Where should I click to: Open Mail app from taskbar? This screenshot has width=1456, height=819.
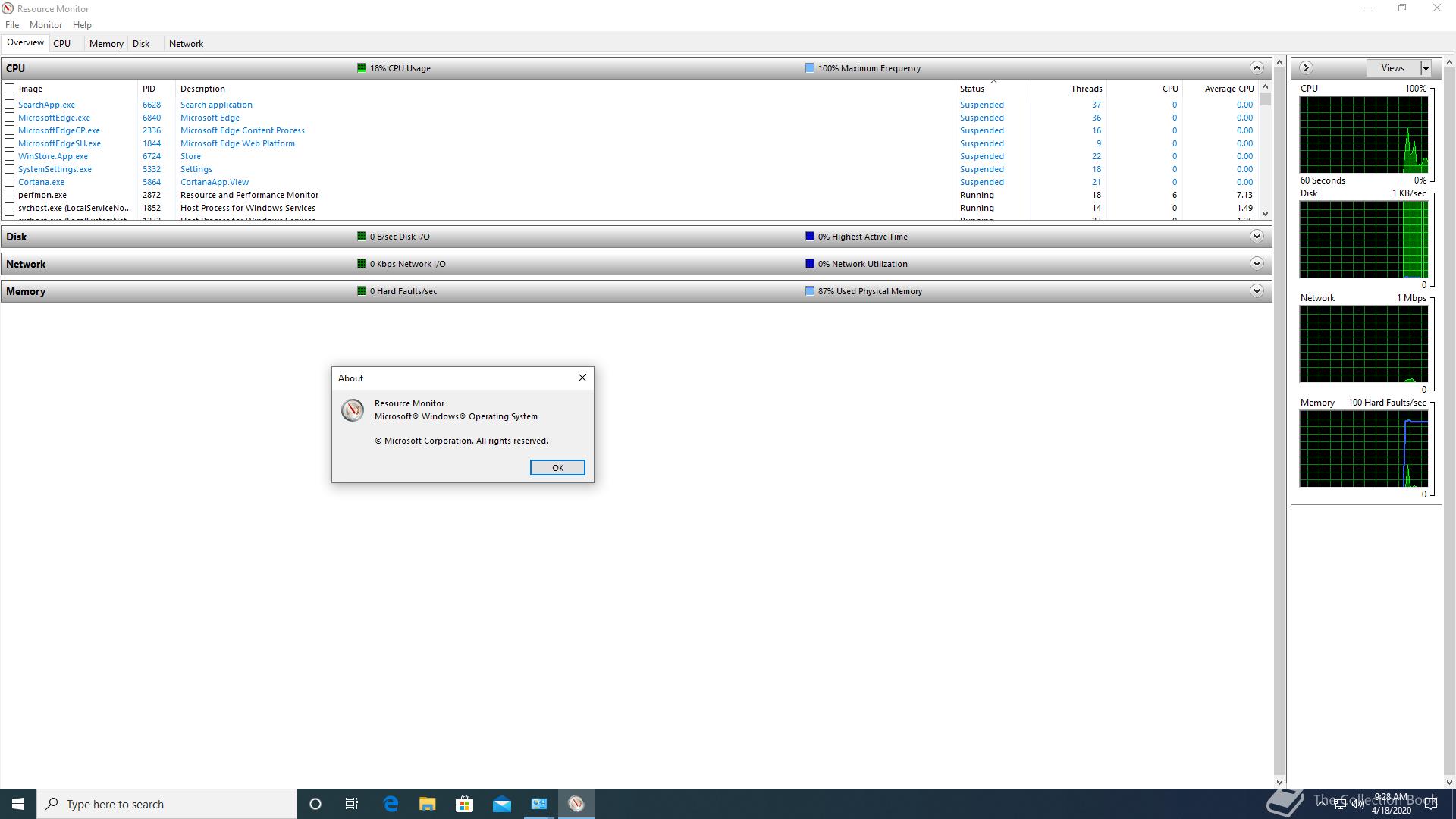coord(502,804)
